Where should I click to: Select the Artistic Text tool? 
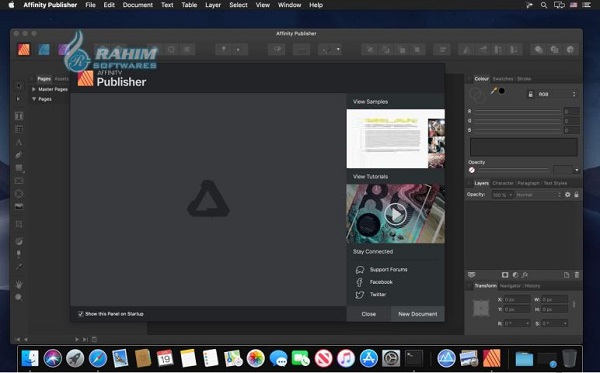(19, 142)
